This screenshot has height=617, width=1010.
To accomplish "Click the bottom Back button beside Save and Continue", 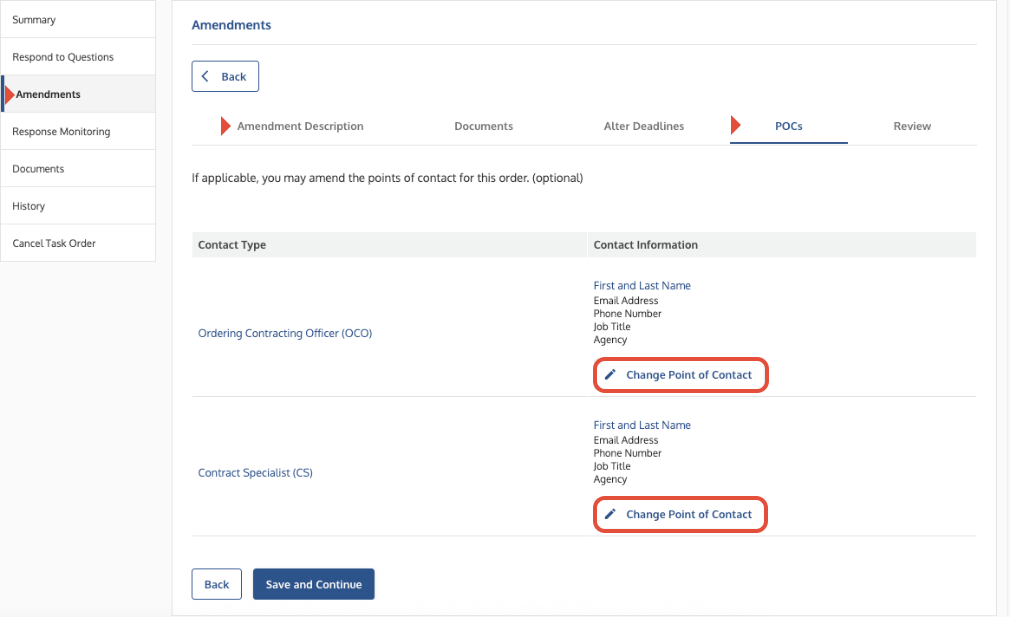I will click(216, 584).
